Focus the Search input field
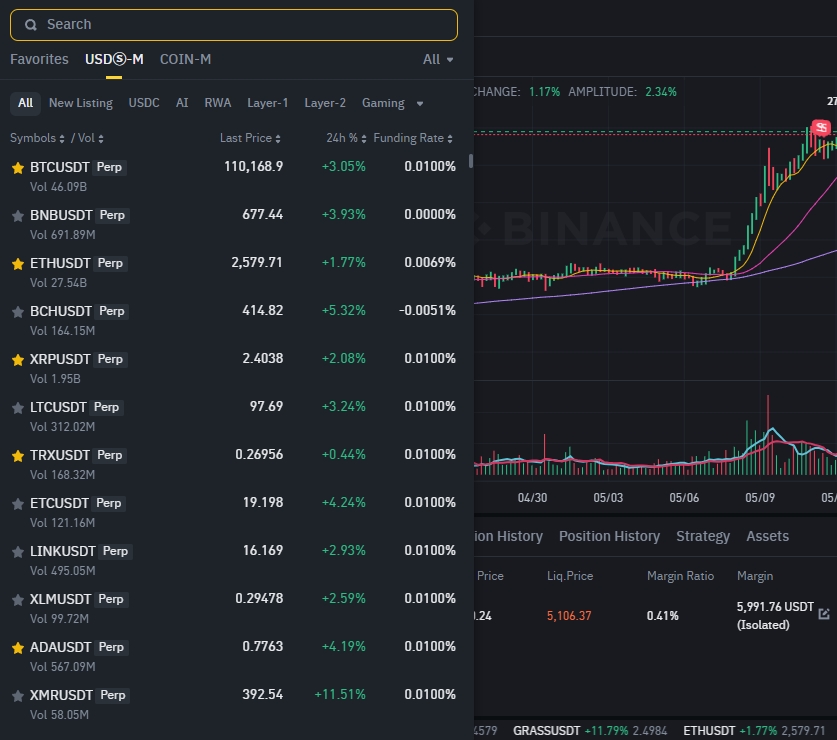The image size is (837, 740). [234, 25]
